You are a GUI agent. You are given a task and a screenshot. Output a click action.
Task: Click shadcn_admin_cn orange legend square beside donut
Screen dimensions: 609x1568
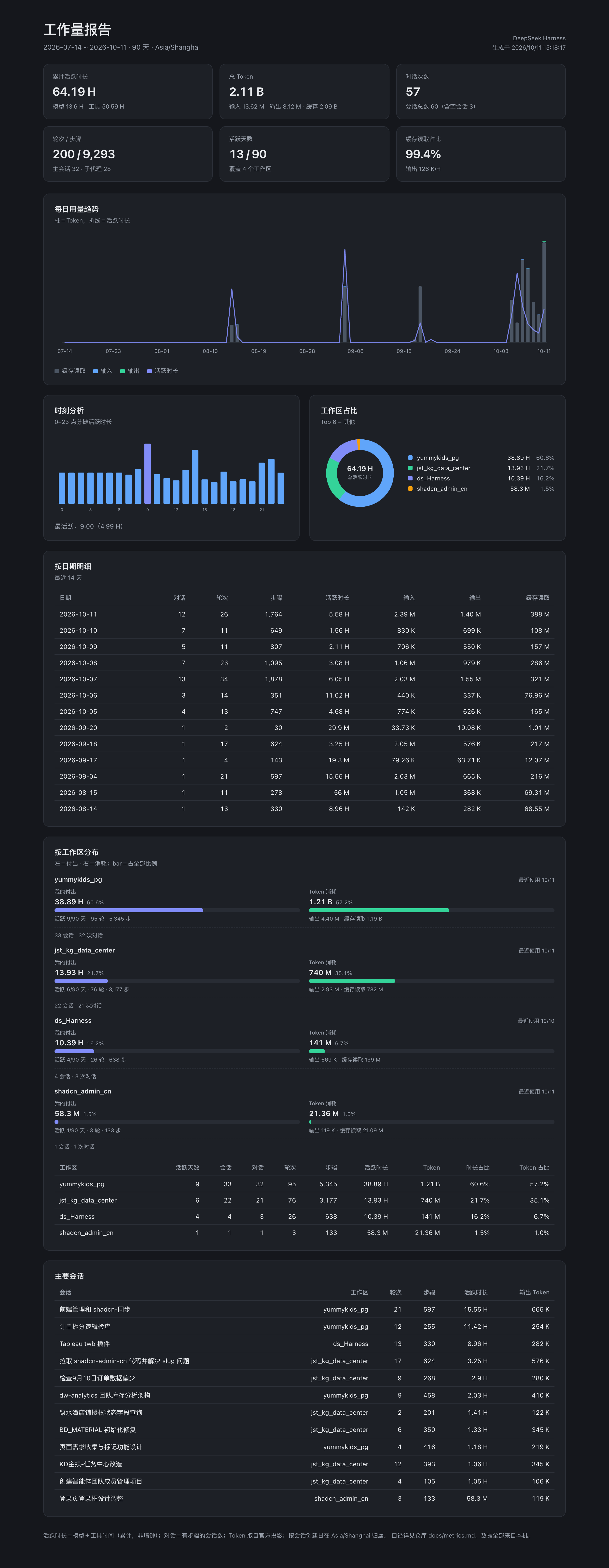coord(410,489)
